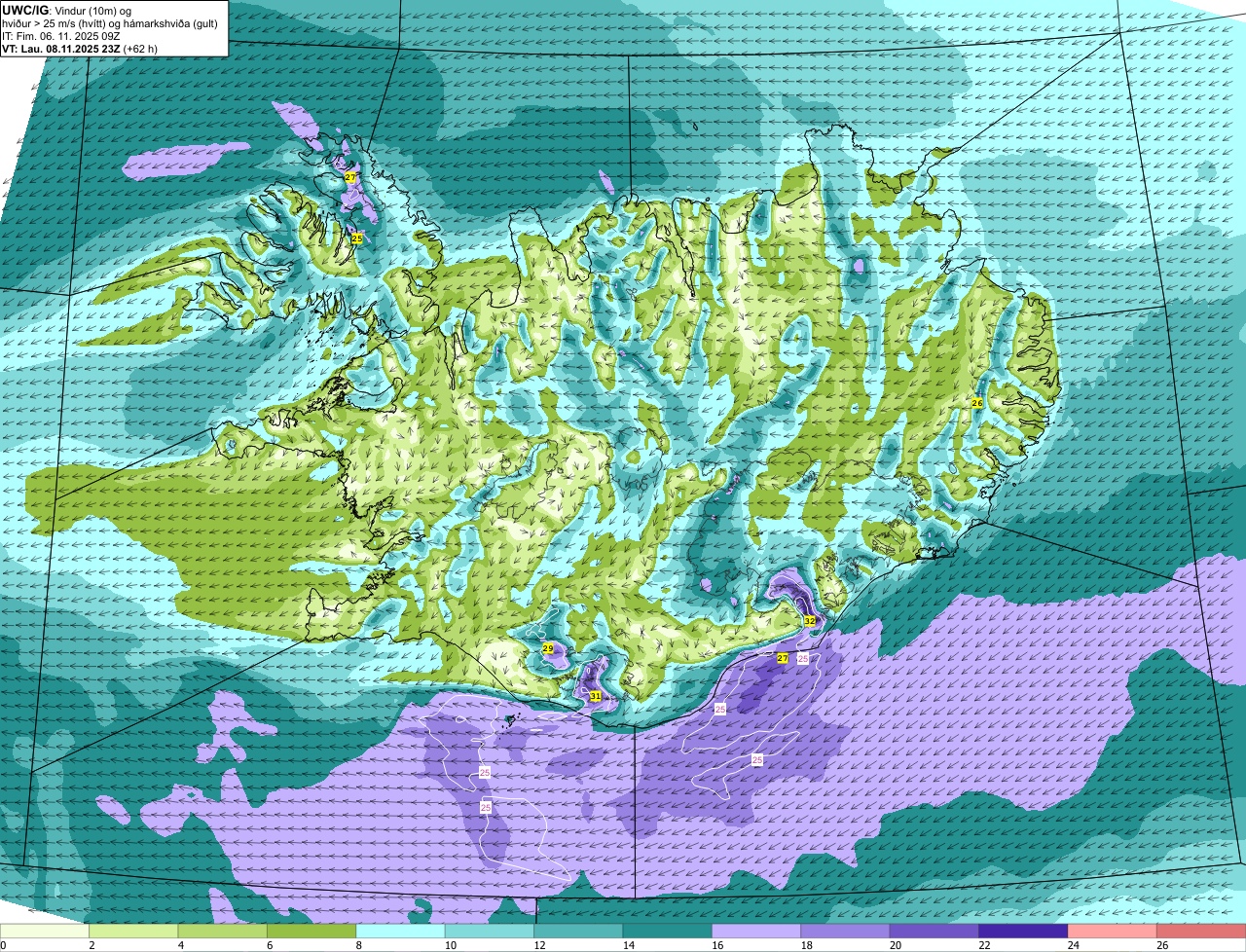This screenshot has width=1246, height=952.
Task: Select the legend color for 10–12 m/s
Action: (x=490, y=932)
